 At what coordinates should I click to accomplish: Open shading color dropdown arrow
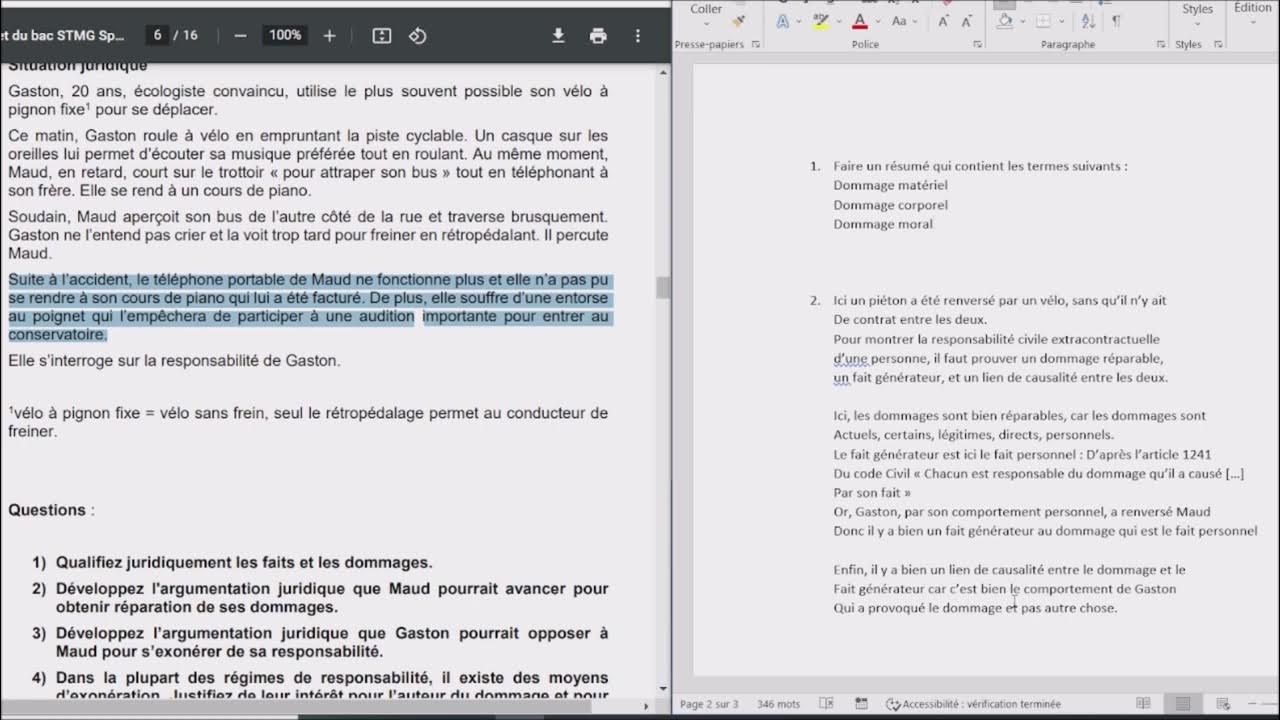click(x=1022, y=21)
